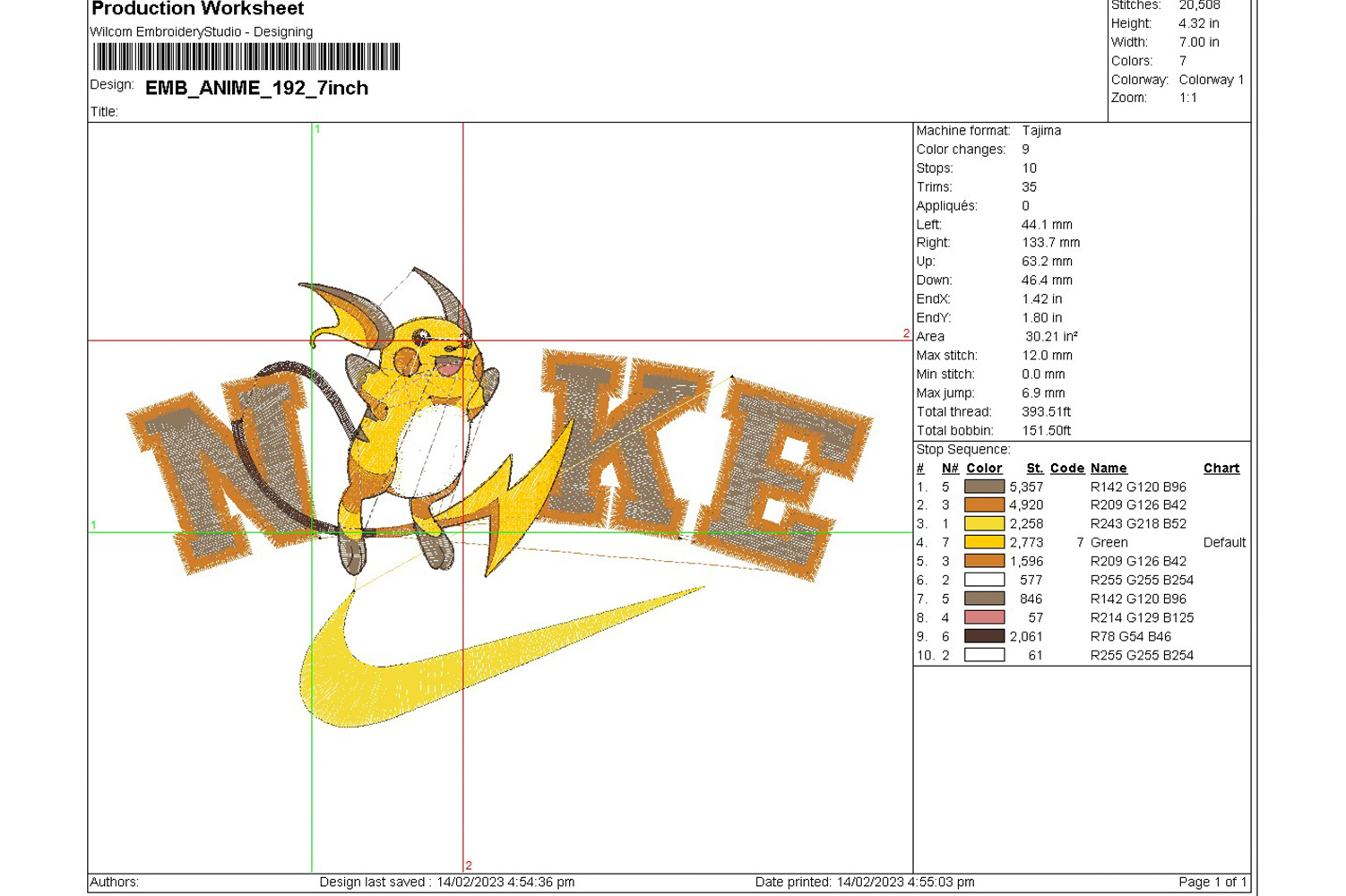Click the Height value "4.32 in"
The height and width of the screenshot is (896, 1346).
(x=1199, y=23)
